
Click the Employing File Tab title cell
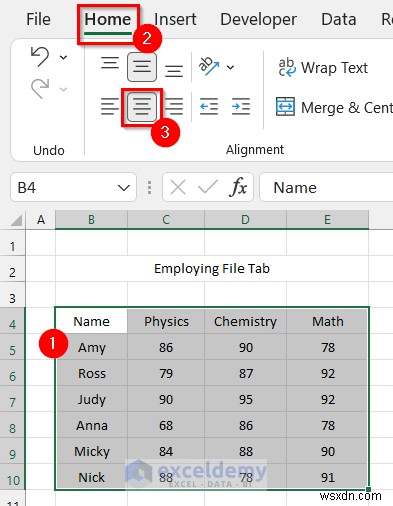tap(212, 269)
